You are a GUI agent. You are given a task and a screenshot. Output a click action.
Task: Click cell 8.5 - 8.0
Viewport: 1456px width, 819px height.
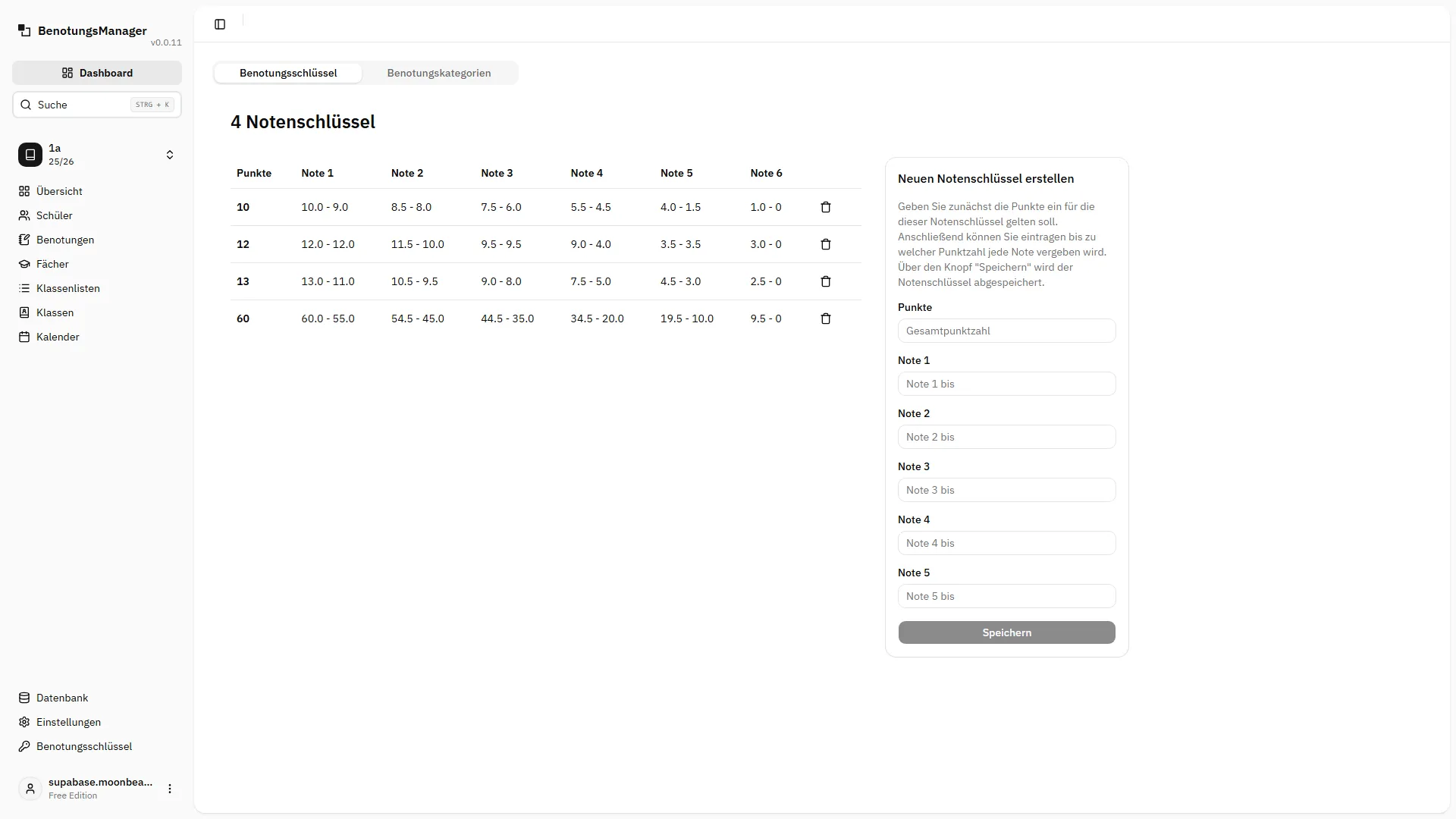(x=411, y=207)
